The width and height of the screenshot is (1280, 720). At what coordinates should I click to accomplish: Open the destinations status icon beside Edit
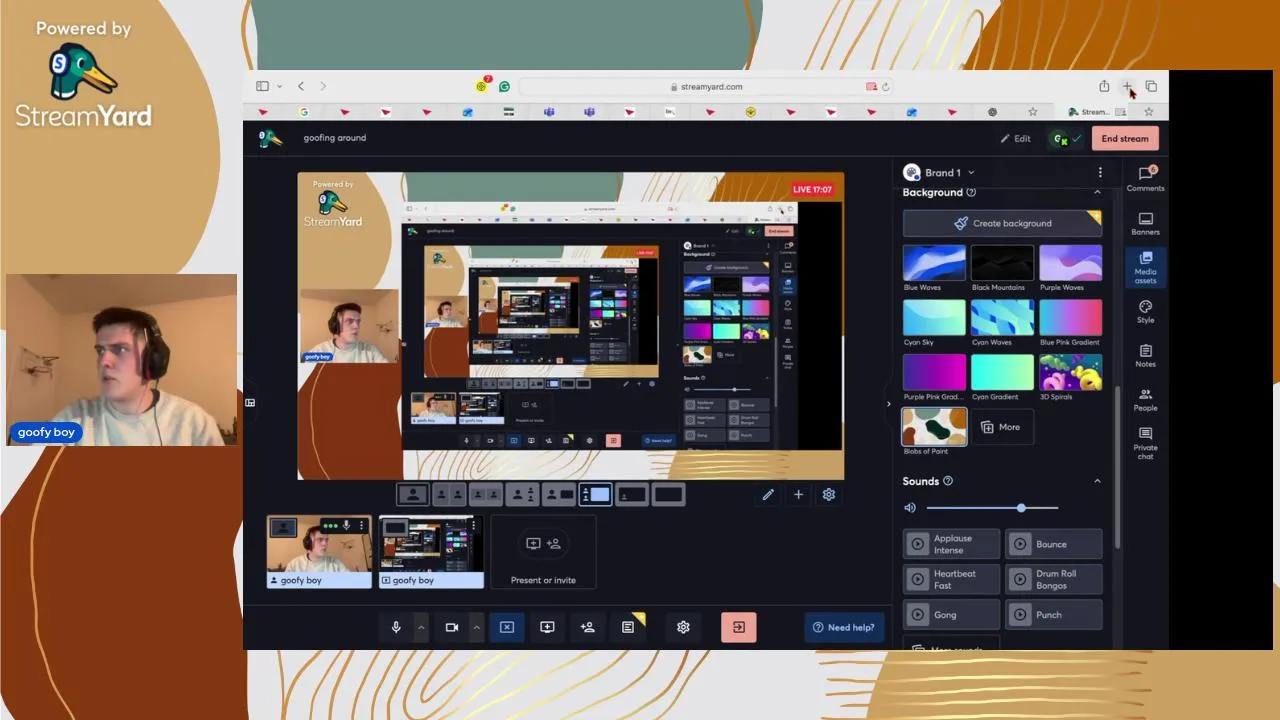click(x=1066, y=139)
